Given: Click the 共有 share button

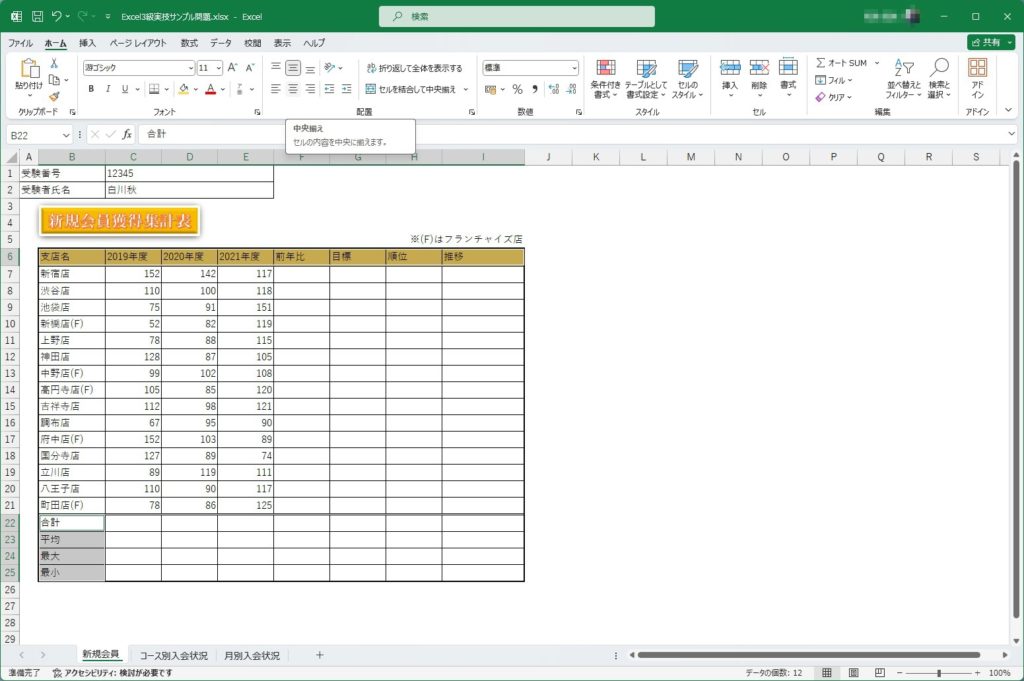Looking at the screenshot, I should click(990, 43).
